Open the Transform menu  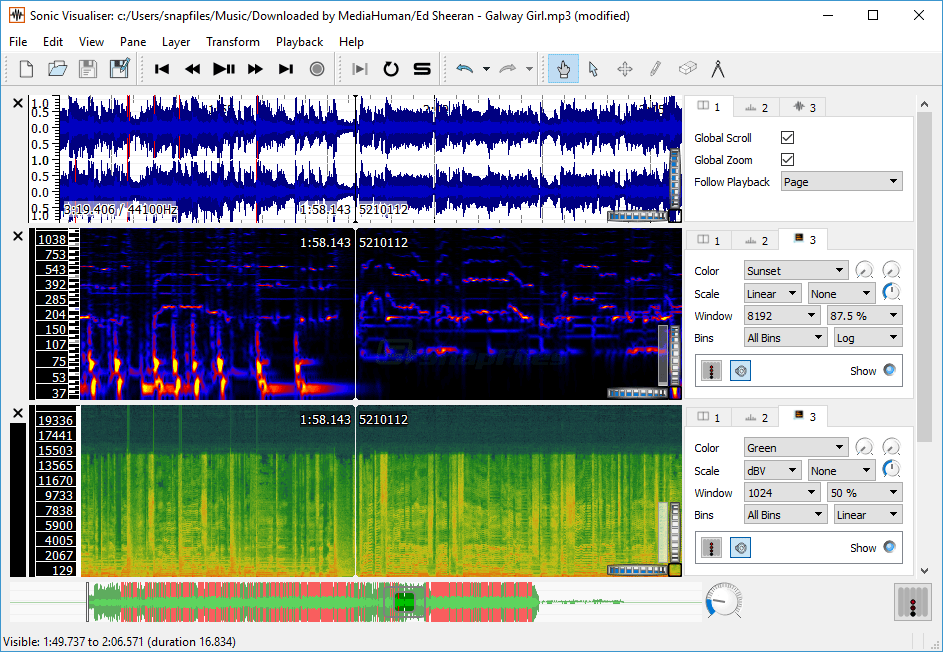[x=233, y=42]
